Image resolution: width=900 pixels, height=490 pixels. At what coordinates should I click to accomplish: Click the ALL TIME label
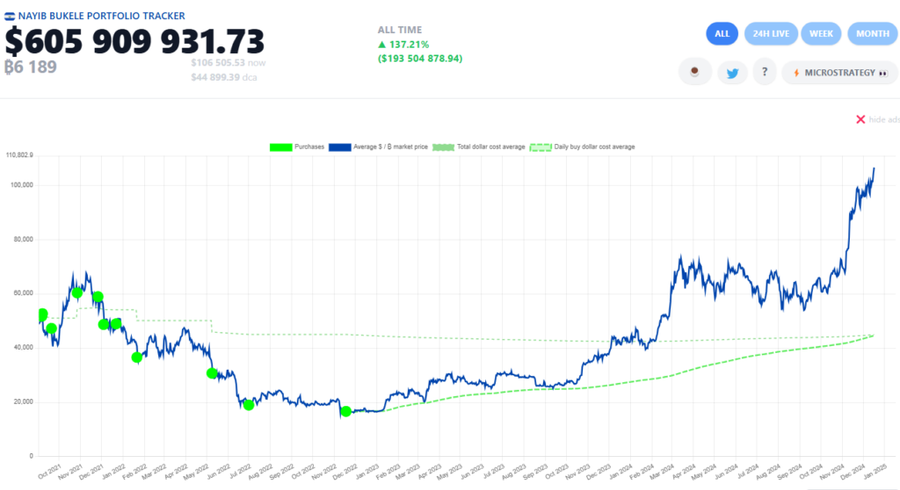coord(399,30)
